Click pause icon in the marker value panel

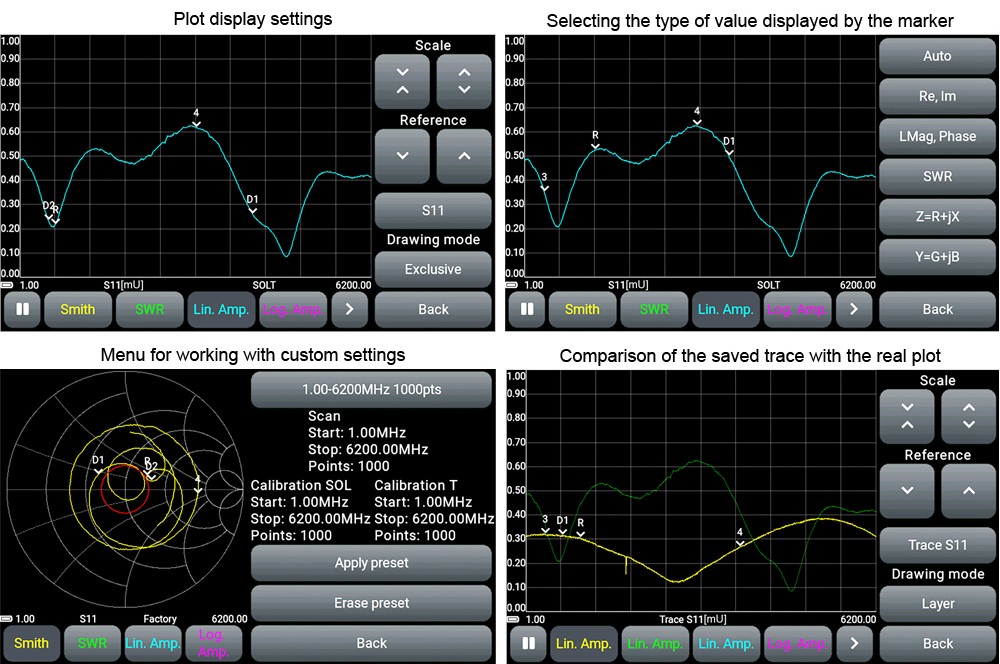[527, 310]
